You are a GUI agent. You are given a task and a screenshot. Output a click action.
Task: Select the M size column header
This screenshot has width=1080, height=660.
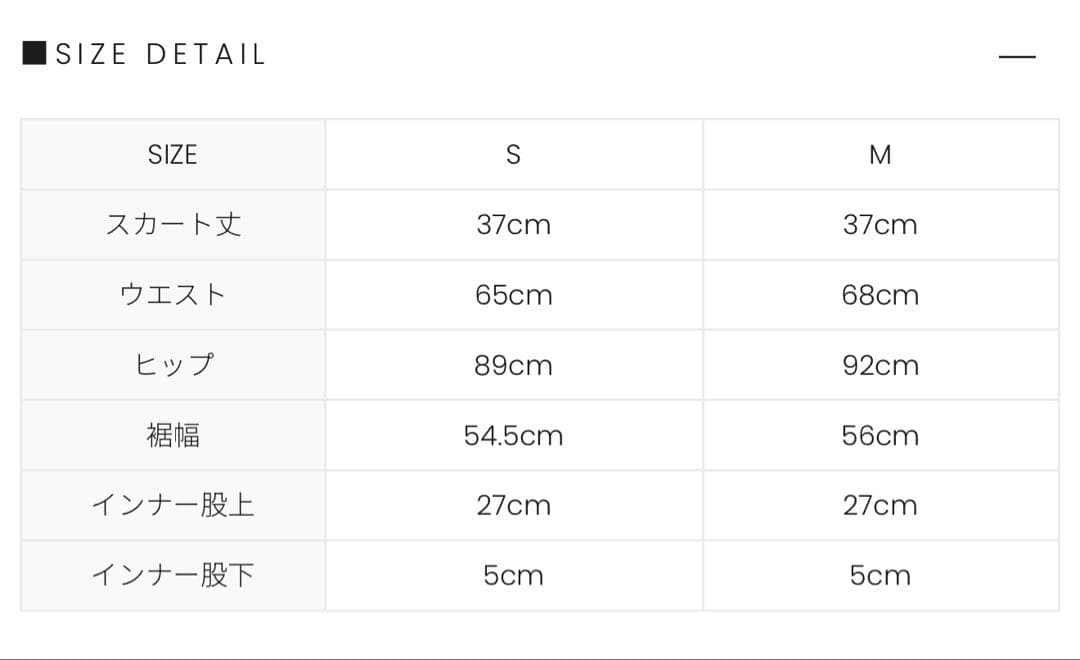pos(880,155)
